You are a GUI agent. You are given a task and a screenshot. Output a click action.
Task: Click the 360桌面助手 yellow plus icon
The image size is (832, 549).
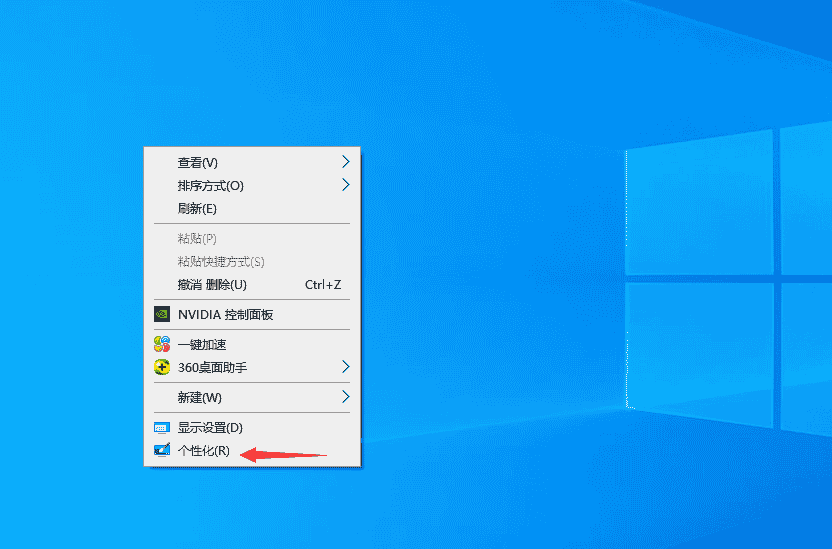point(161,367)
